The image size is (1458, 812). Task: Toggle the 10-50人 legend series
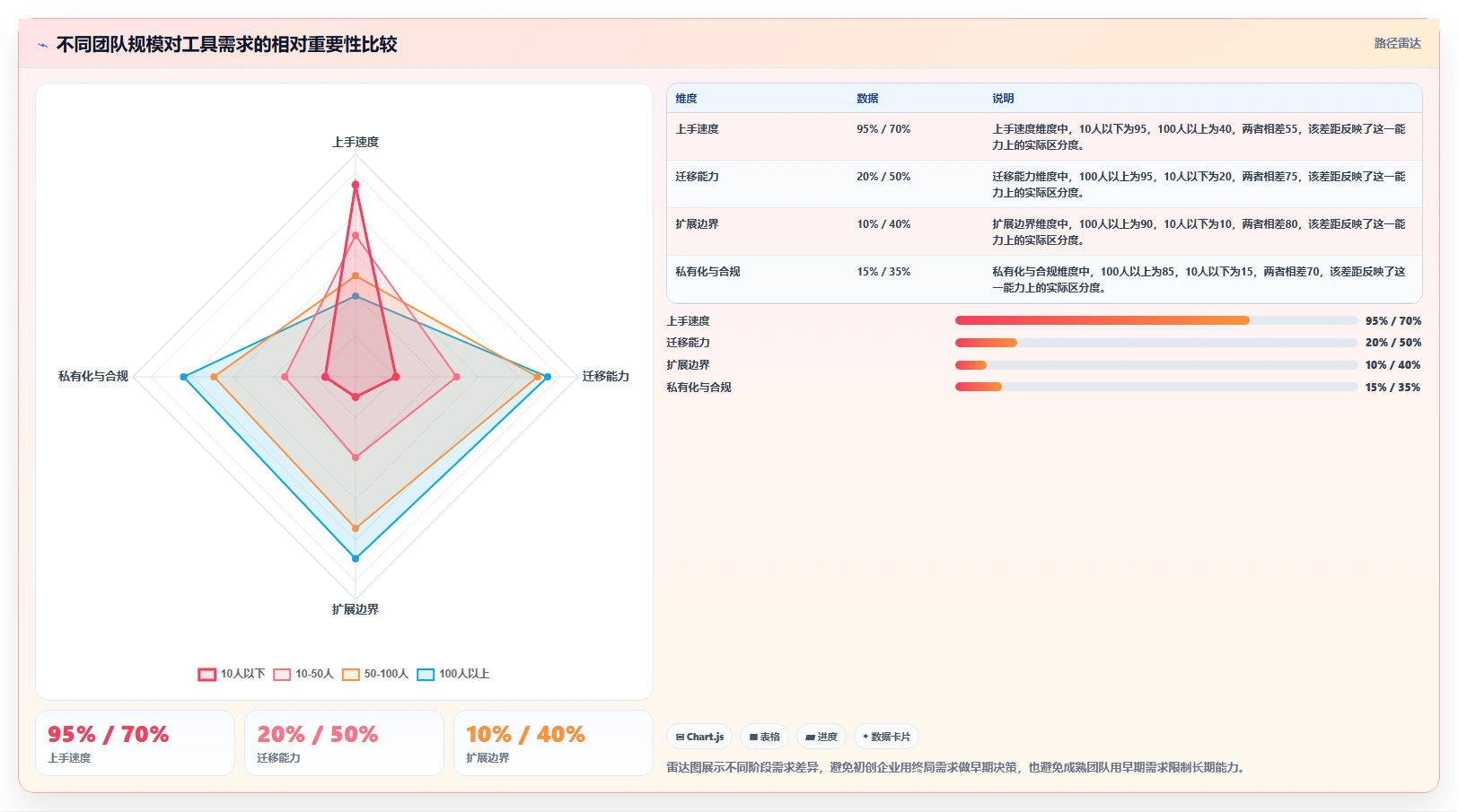coord(303,674)
